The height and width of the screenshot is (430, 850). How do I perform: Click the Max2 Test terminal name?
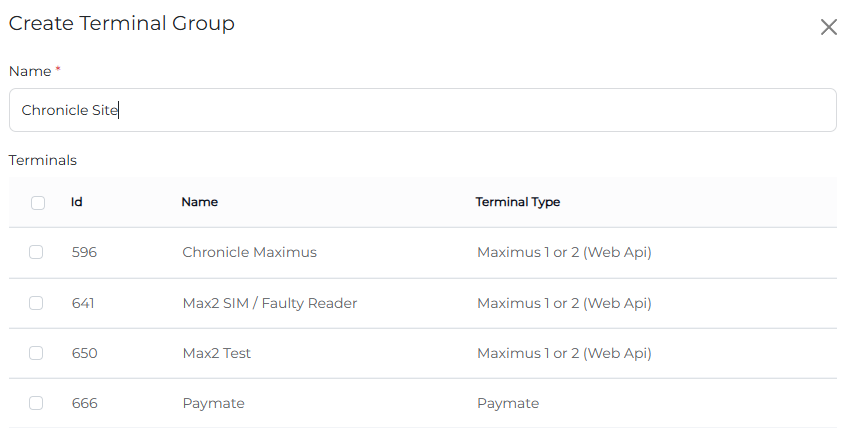pyautogui.click(x=217, y=353)
